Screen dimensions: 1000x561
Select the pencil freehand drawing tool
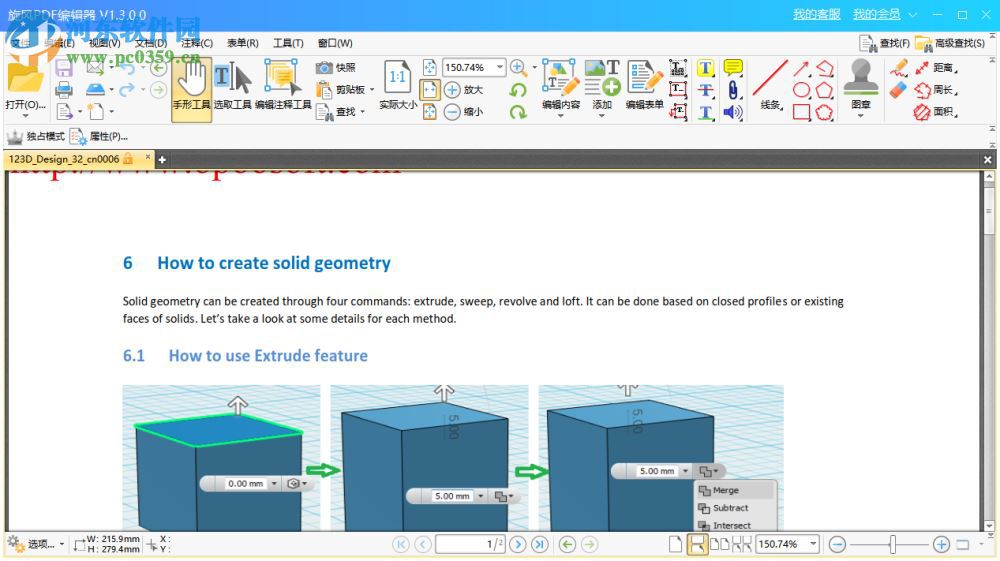tap(899, 68)
